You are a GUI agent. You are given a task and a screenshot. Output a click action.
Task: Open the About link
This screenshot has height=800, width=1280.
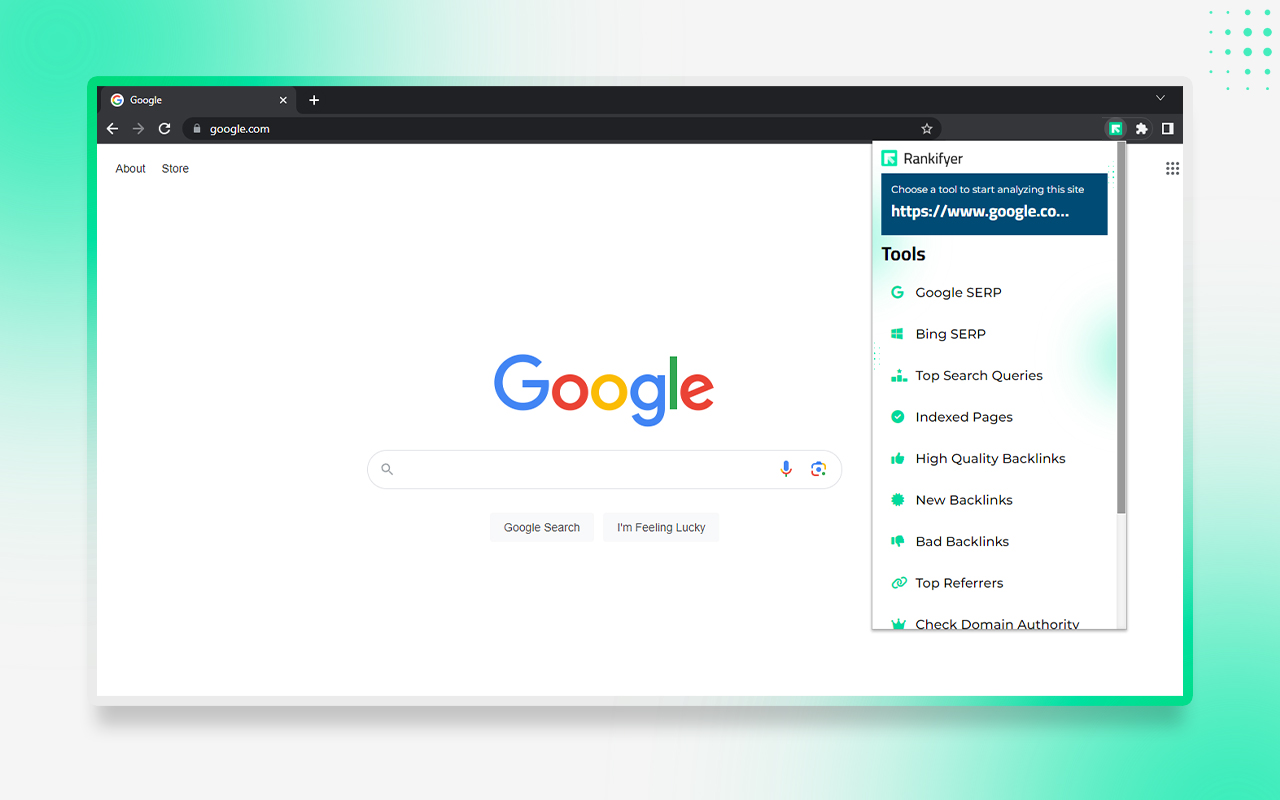(131, 169)
